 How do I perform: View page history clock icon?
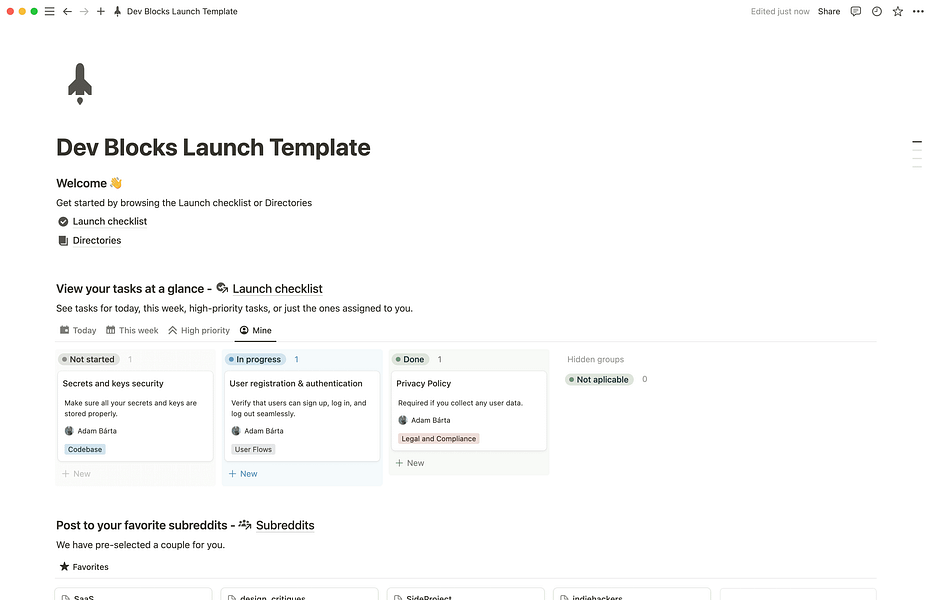pyautogui.click(x=877, y=11)
